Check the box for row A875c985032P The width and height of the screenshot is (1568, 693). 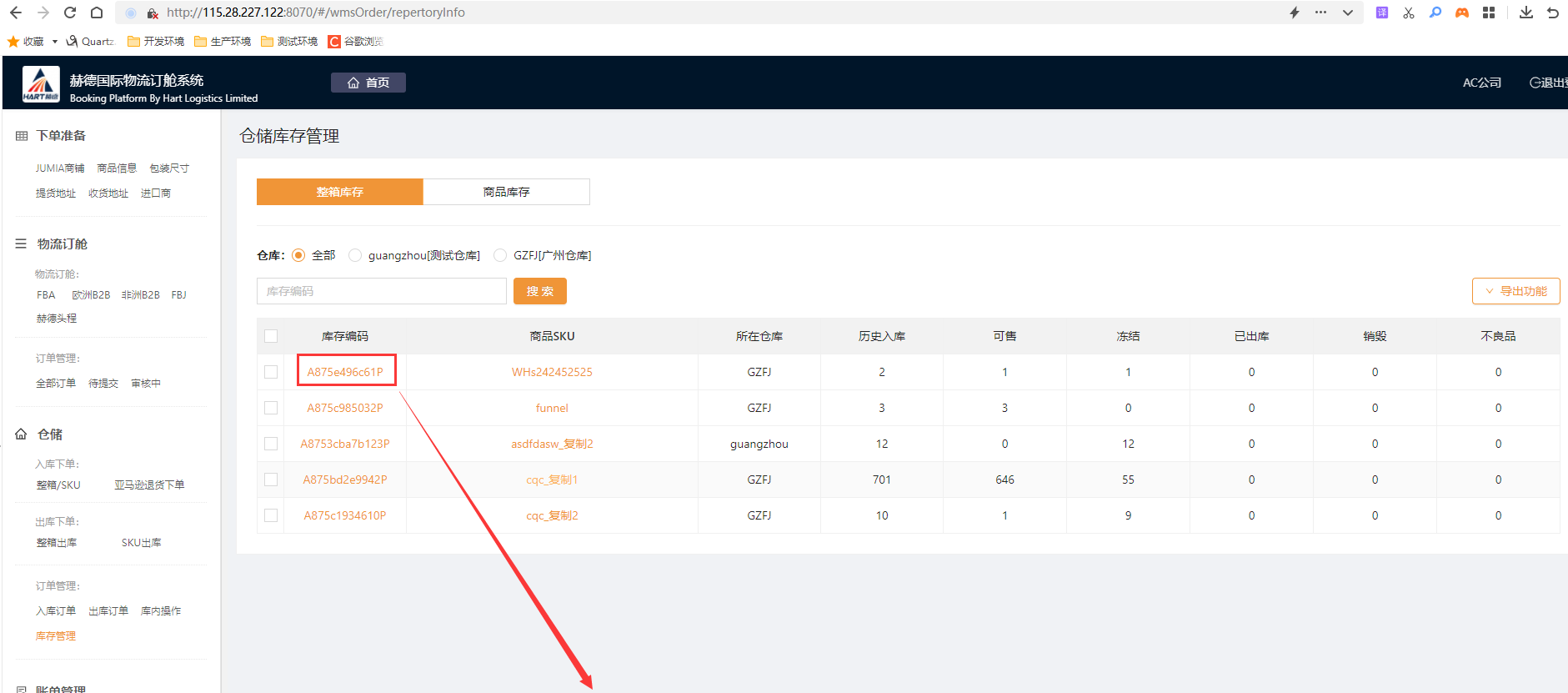(271, 408)
